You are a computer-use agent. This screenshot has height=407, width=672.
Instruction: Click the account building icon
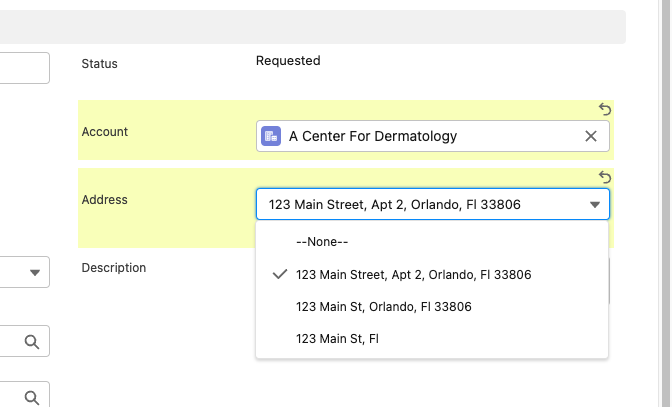(x=271, y=136)
